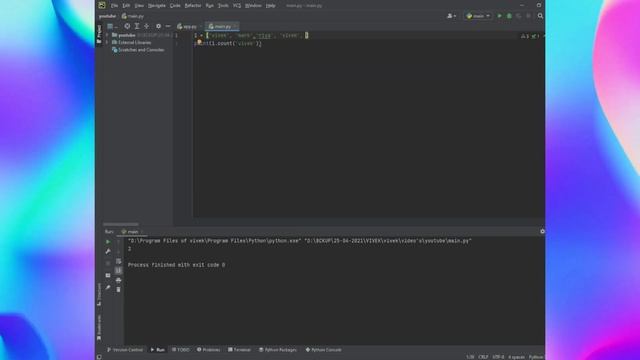Toggle the Structure side tool window

point(99,294)
